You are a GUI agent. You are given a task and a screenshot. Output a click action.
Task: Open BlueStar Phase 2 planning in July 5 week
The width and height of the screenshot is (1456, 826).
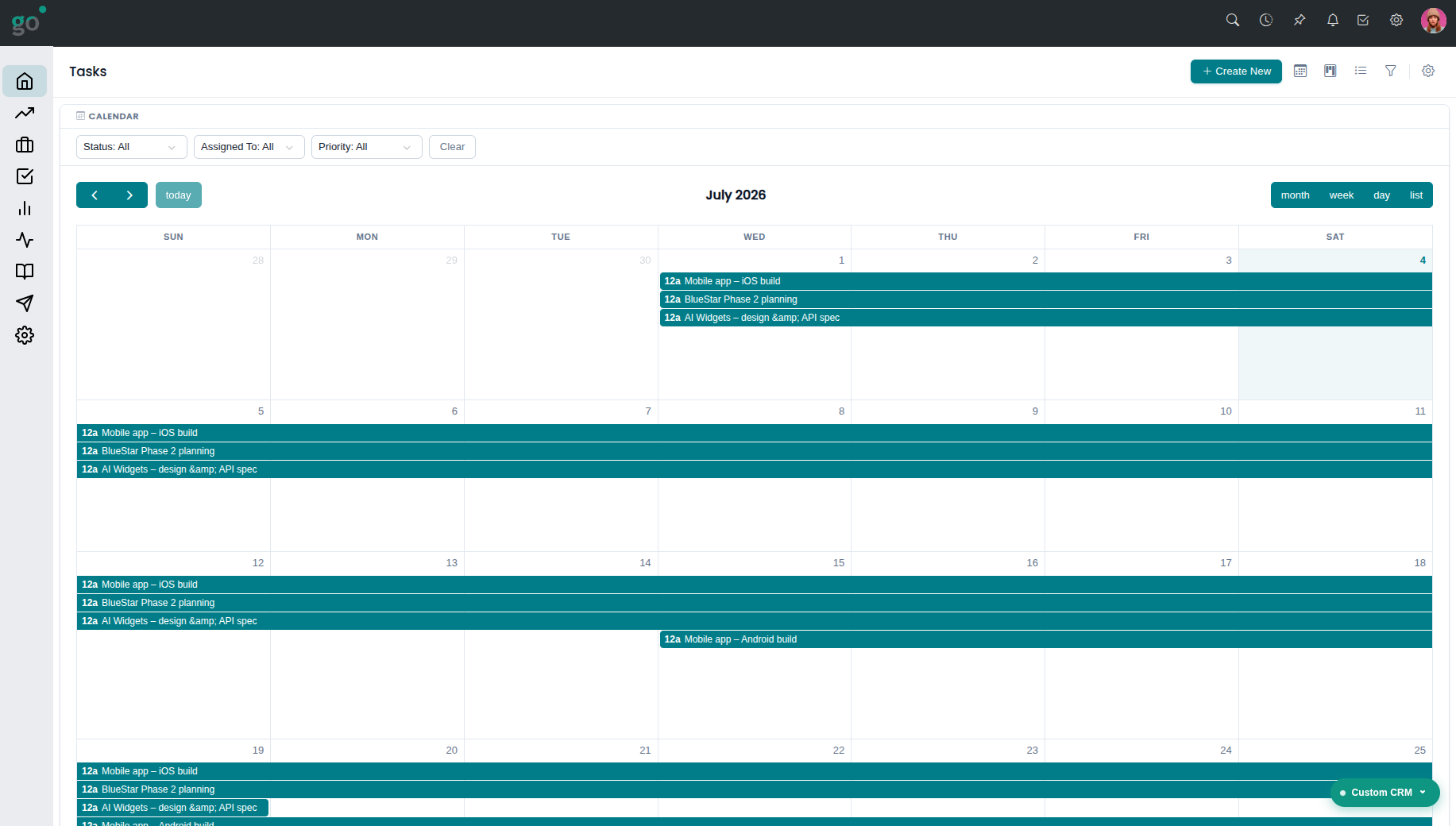(755, 451)
